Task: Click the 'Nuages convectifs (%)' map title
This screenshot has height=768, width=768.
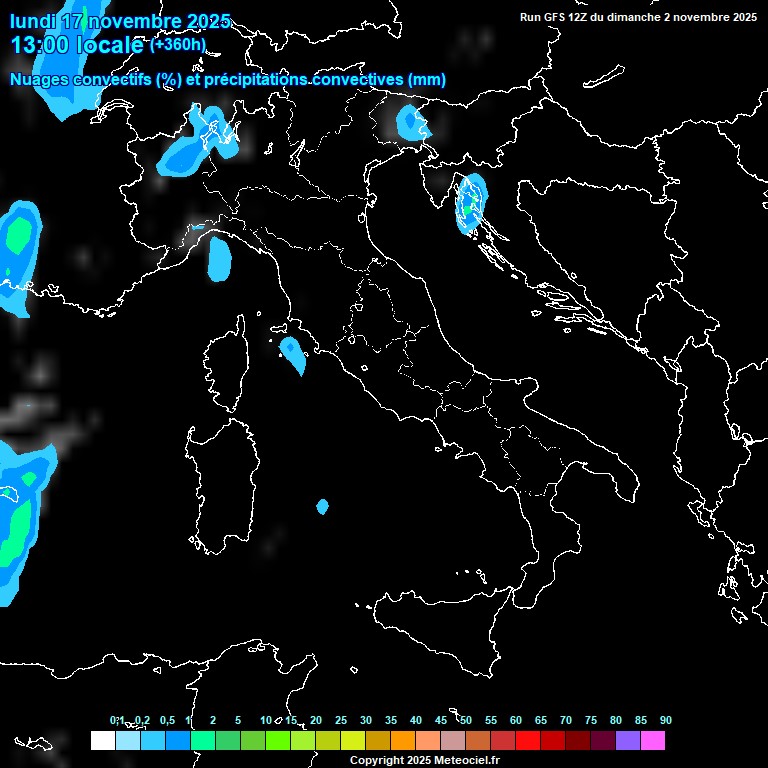Action: (96, 79)
